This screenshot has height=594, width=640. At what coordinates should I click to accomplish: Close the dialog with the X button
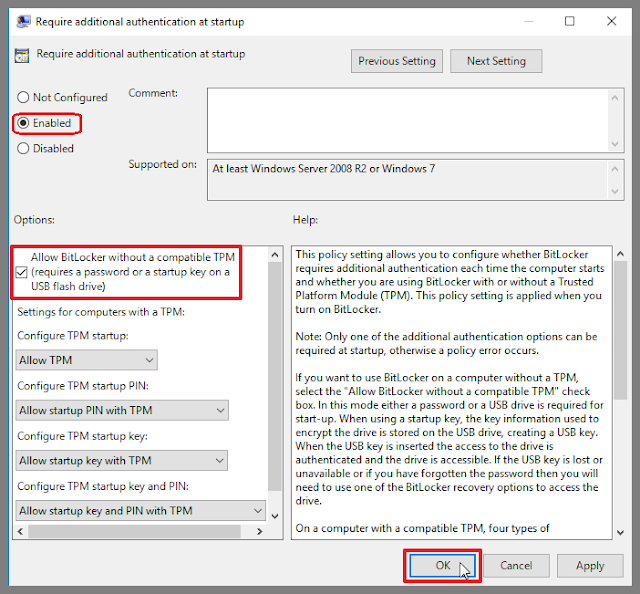point(611,21)
